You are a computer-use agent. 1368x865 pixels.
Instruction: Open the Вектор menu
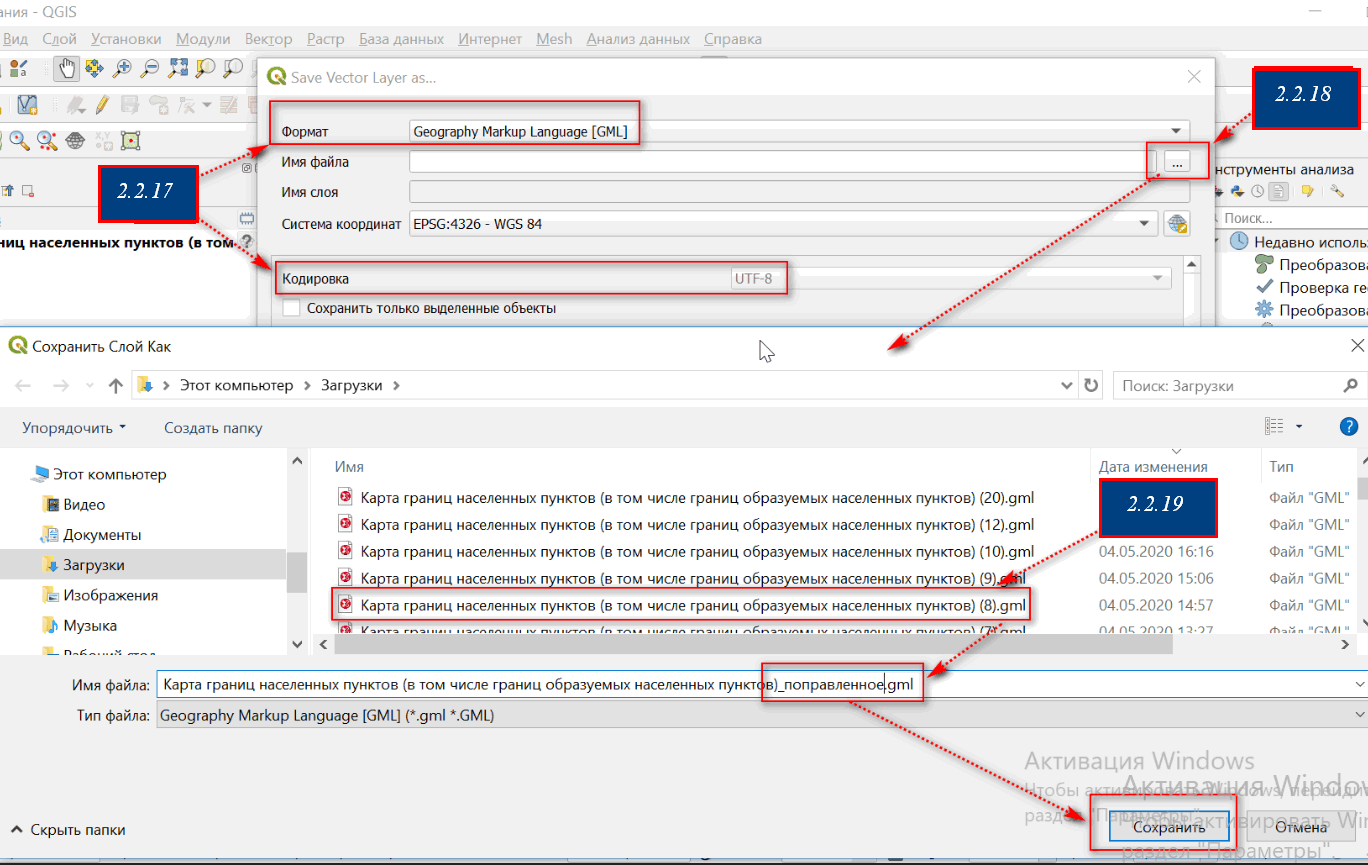(x=268, y=39)
